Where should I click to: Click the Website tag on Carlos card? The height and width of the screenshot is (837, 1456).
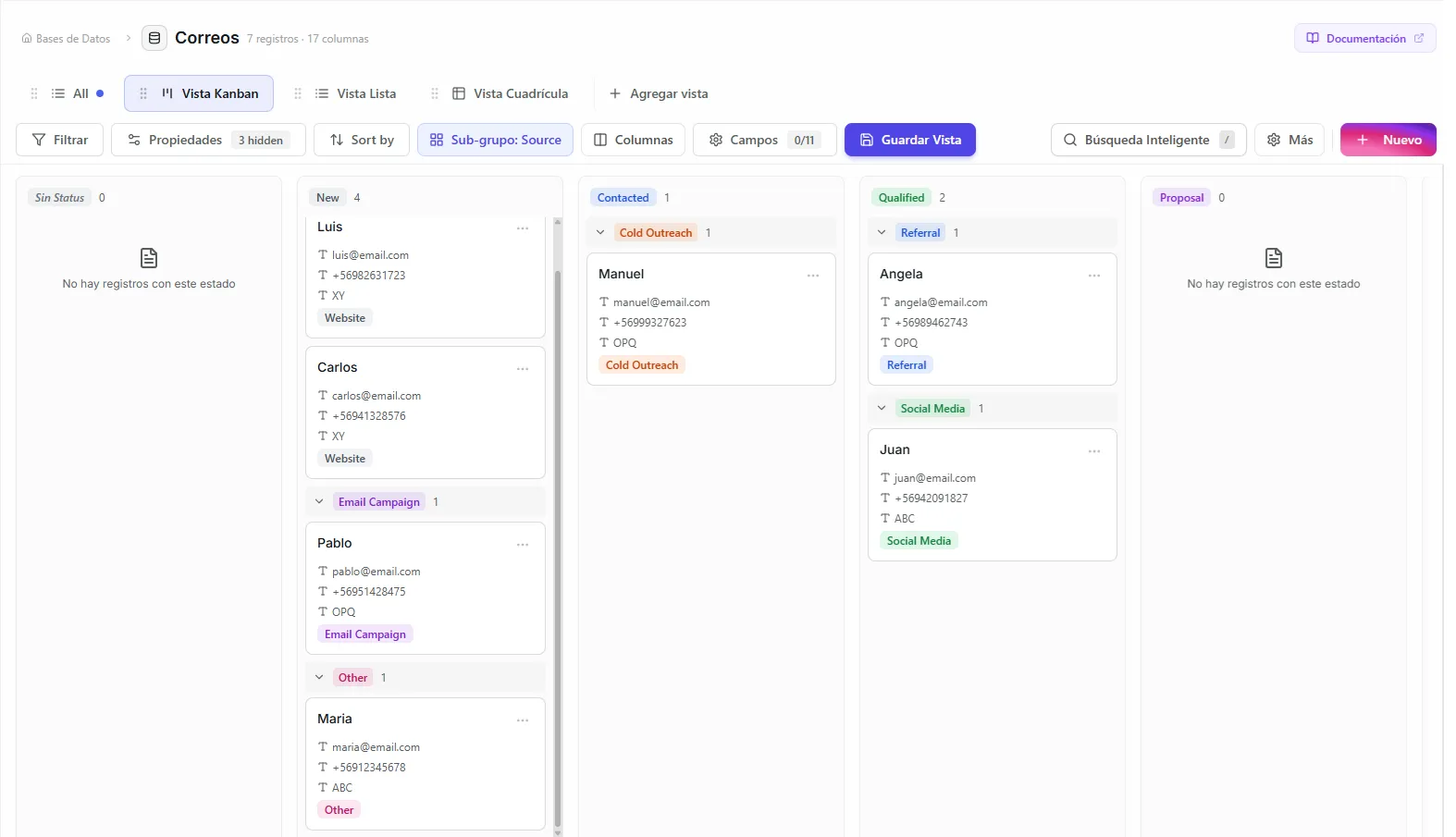coord(345,458)
